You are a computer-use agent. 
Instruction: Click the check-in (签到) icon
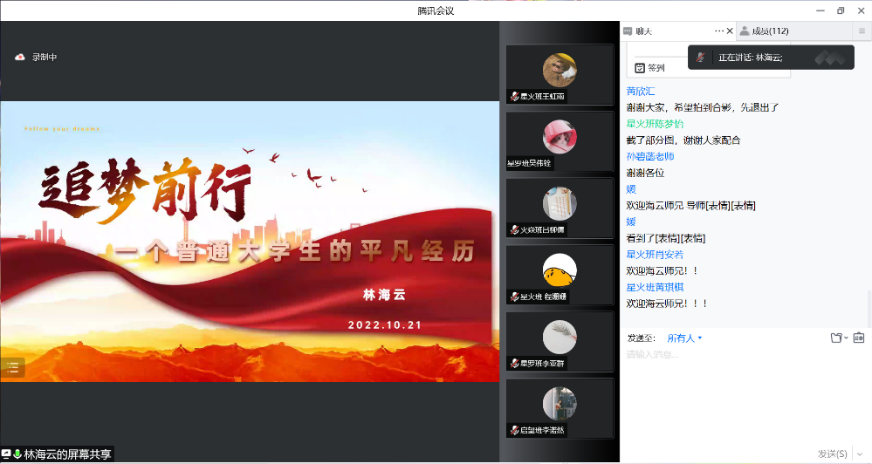point(640,68)
